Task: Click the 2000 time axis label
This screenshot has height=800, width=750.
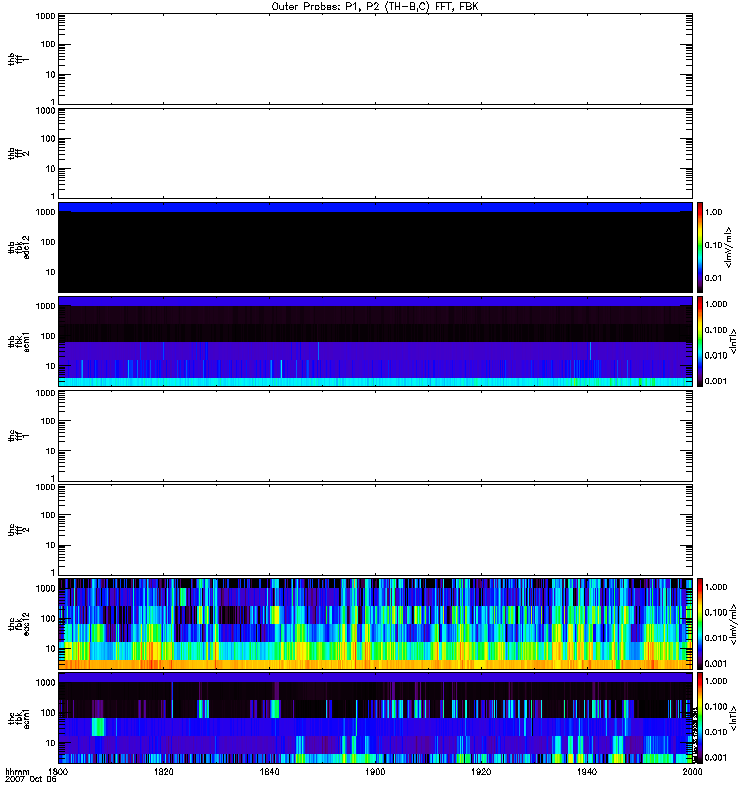Action: pos(691,774)
